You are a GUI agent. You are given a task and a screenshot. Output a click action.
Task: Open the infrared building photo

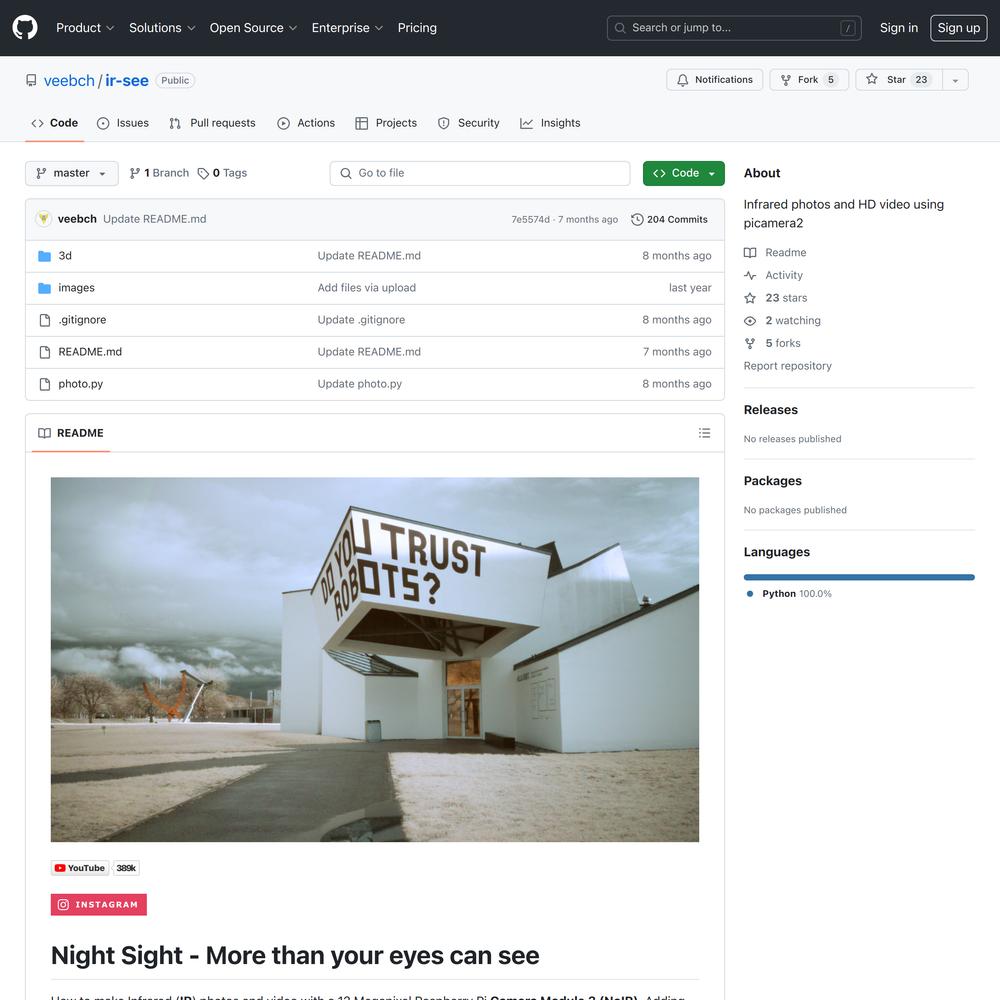[375, 659]
